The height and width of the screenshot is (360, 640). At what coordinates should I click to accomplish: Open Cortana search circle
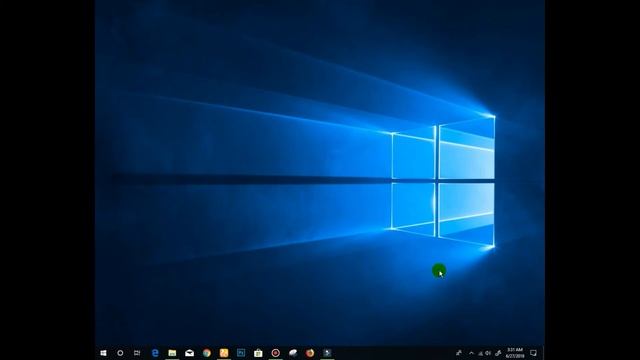tap(120, 353)
